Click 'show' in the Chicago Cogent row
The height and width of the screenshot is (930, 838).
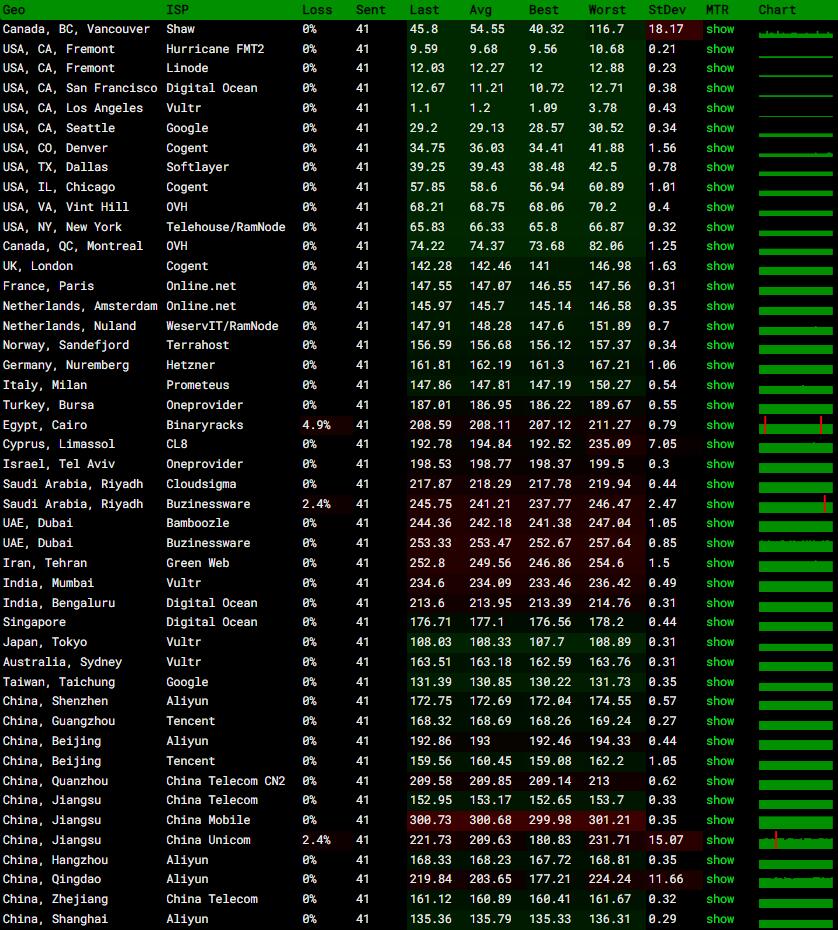[720, 187]
